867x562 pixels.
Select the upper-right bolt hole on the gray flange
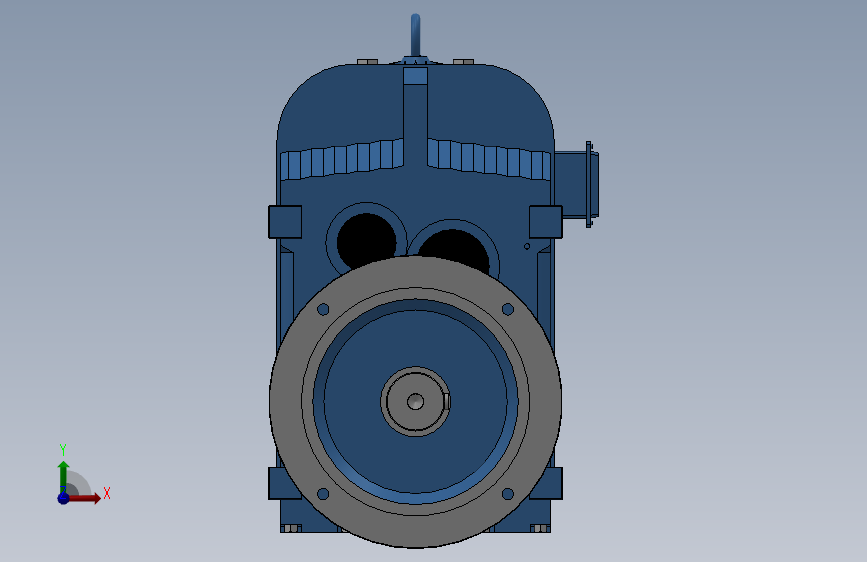(x=508, y=309)
